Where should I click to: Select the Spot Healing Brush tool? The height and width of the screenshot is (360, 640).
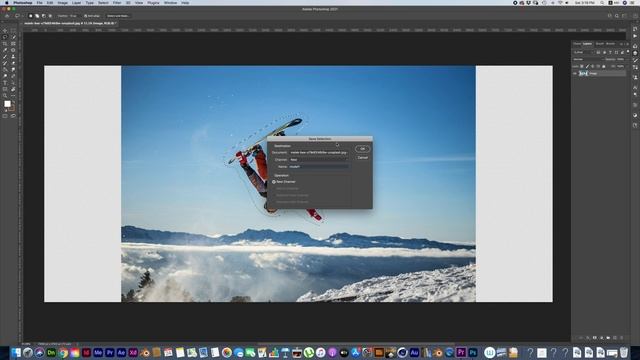coord(13,50)
